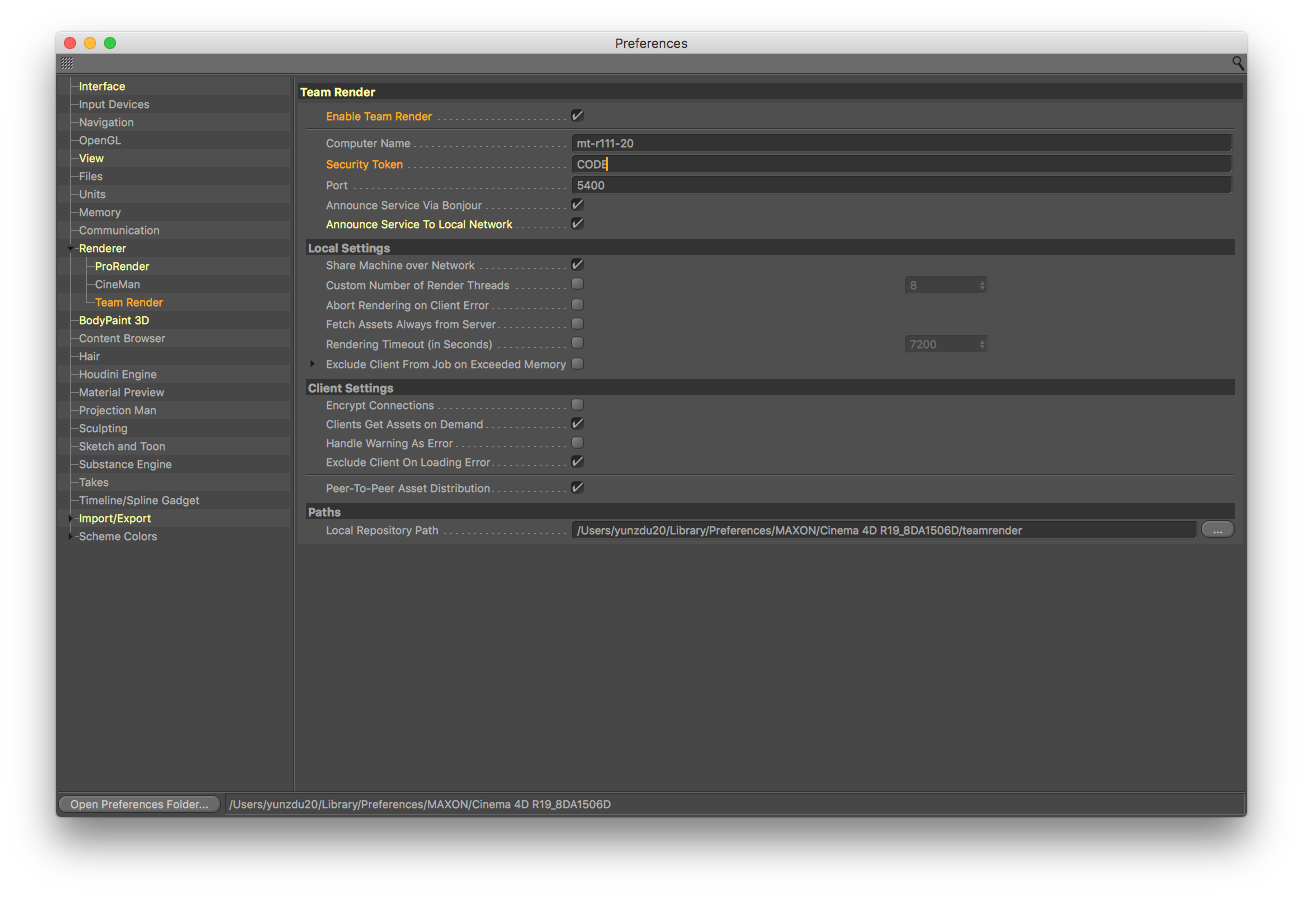
Task: Expand the Import/Export tree node
Action: click(x=70, y=518)
